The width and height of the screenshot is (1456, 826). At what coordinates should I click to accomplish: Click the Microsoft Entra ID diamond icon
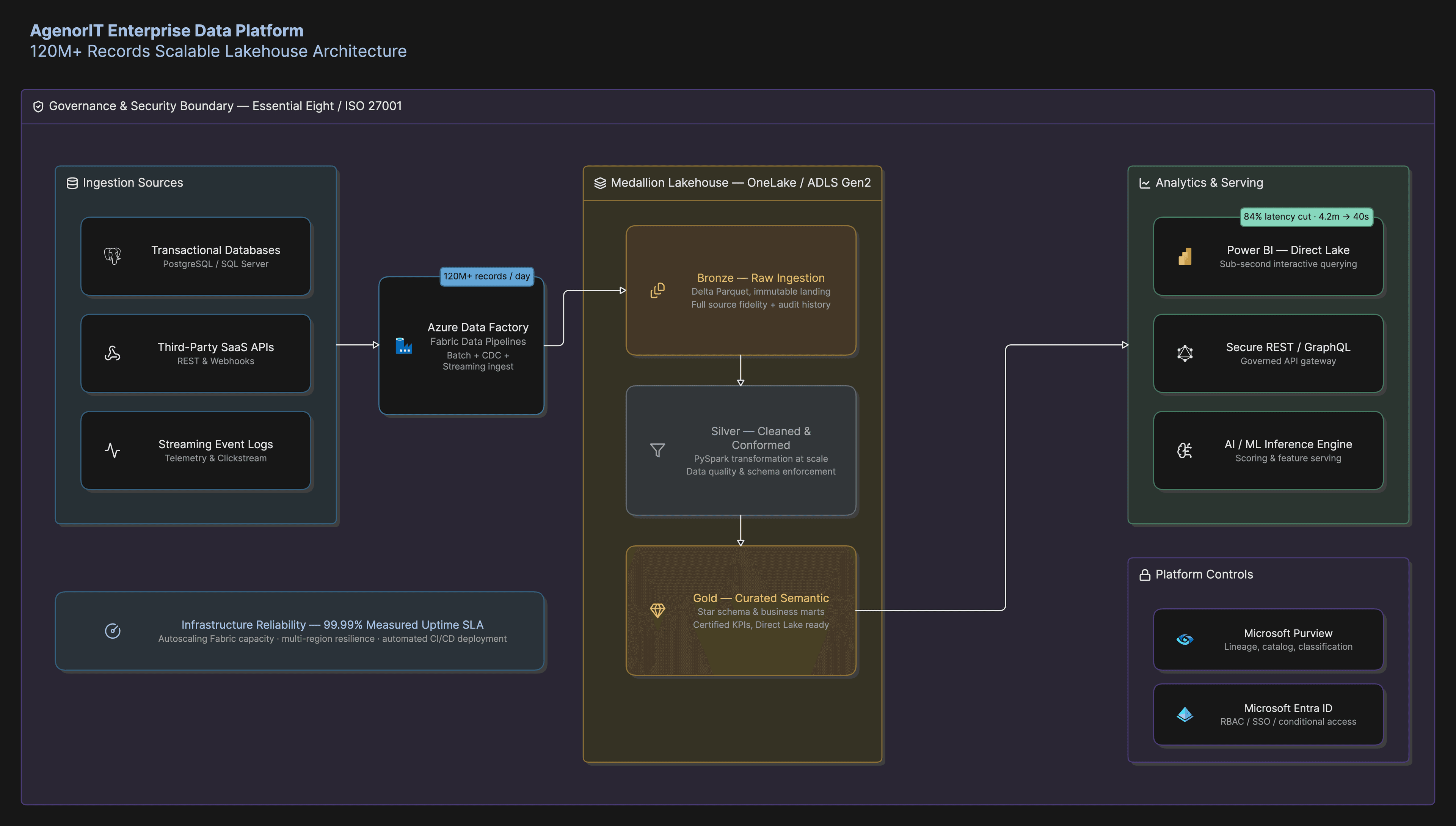(1185, 714)
